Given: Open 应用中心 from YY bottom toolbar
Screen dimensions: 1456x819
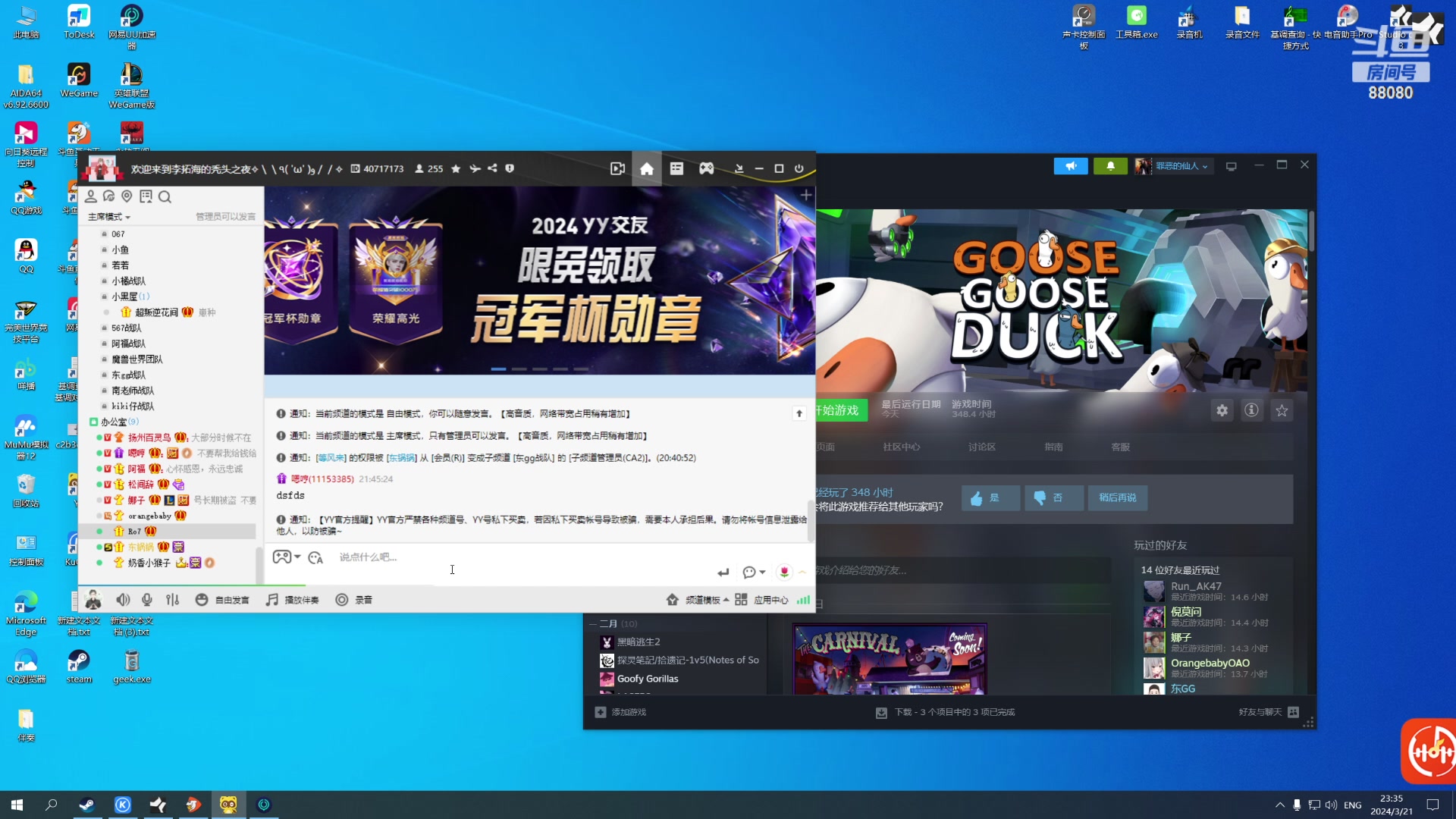Looking at the screenshot, I should 771,599.
